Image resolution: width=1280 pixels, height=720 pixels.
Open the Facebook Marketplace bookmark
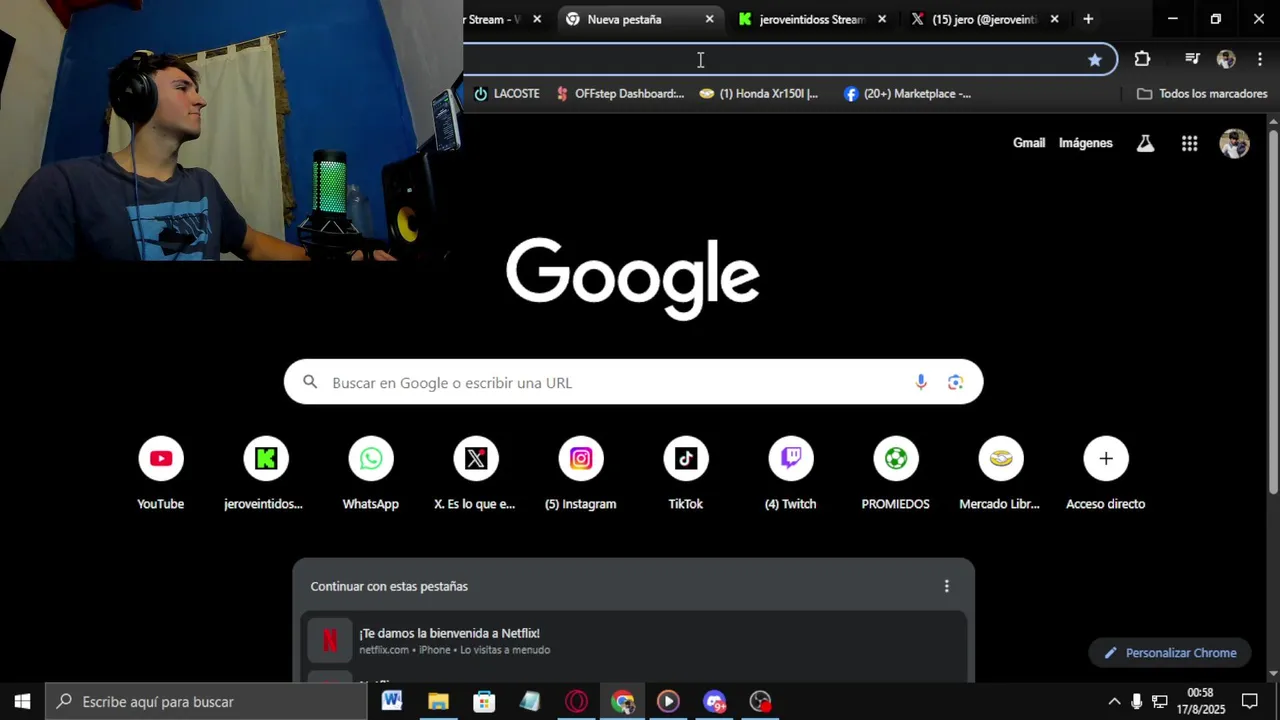tap(907, 94)
